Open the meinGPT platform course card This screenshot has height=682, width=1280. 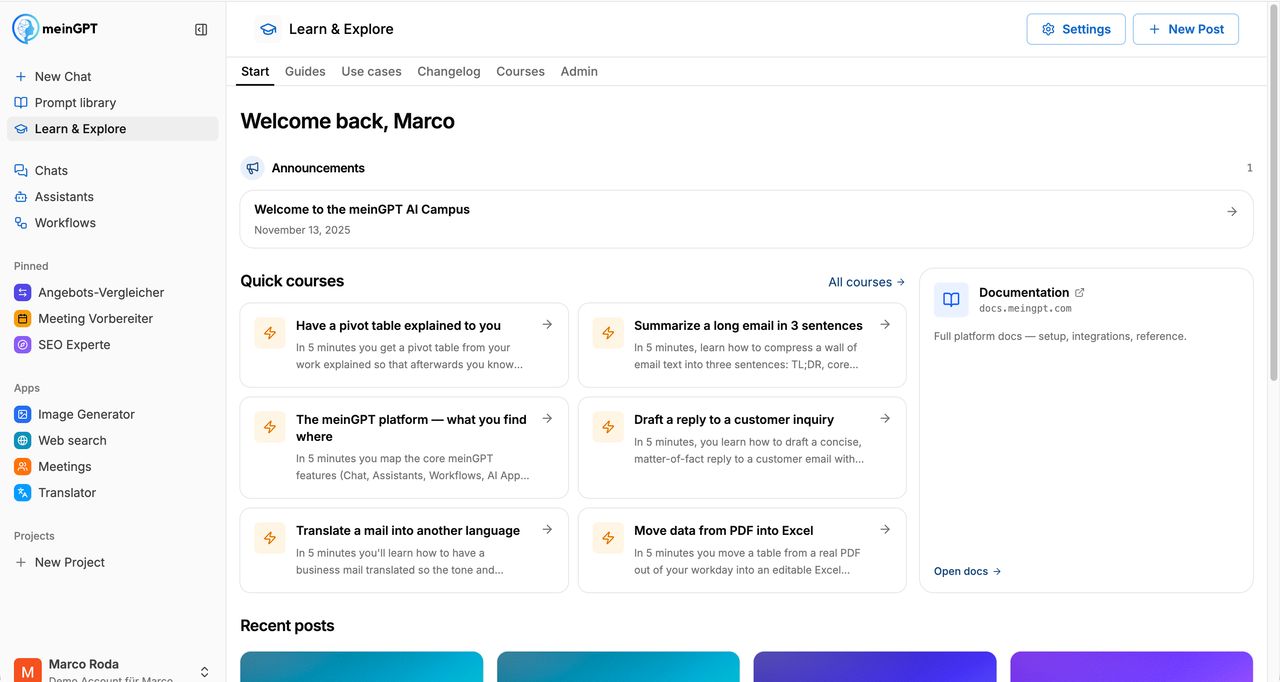tap(404, 448)
